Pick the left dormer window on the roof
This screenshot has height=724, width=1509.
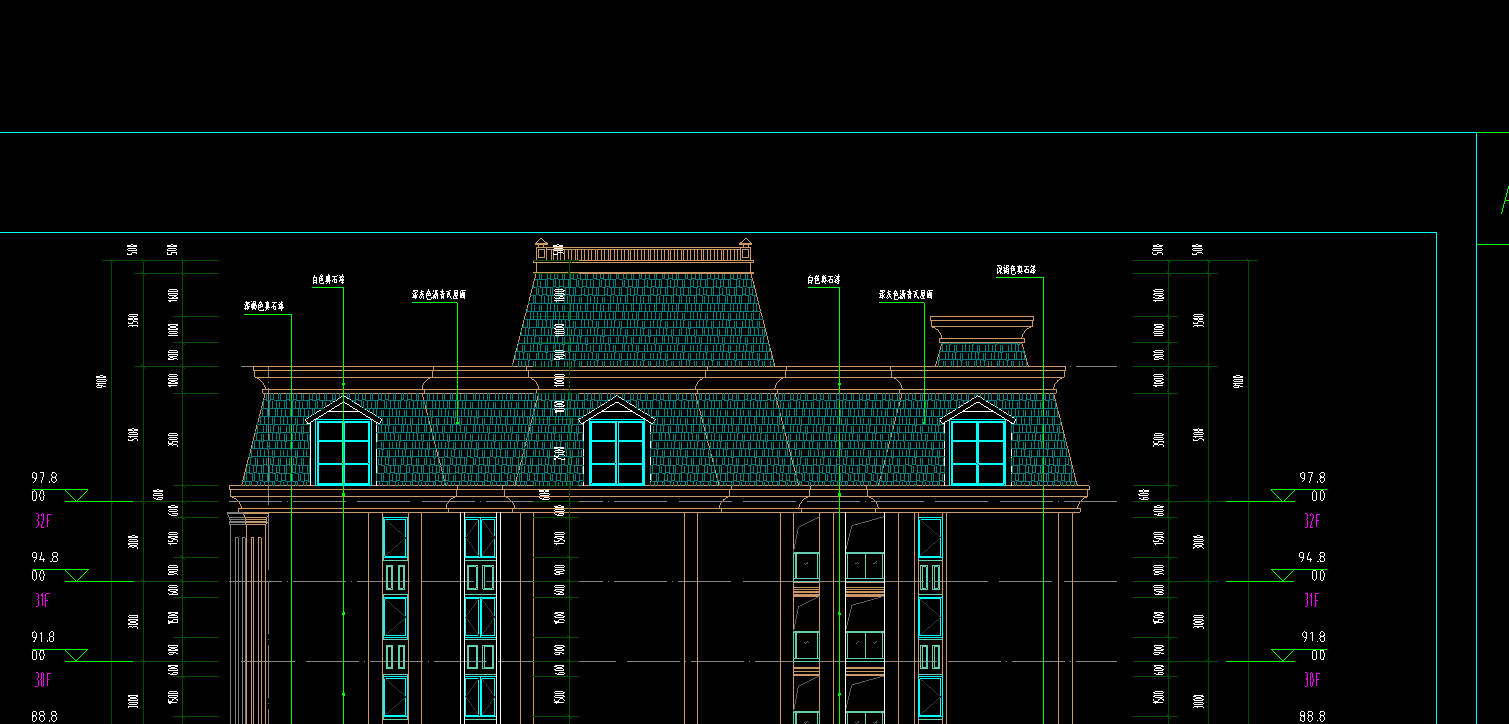[x=344, y=442]
